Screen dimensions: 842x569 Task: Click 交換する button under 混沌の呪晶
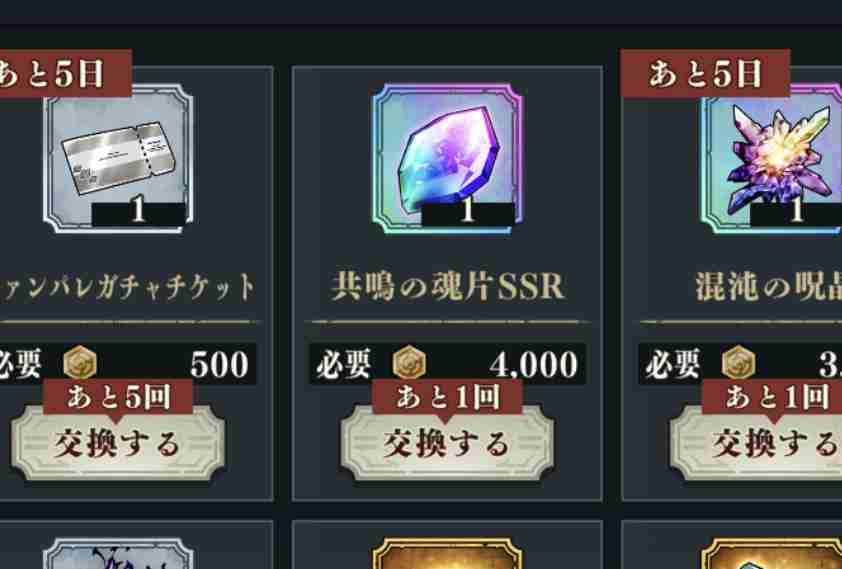tap(756, 443)
